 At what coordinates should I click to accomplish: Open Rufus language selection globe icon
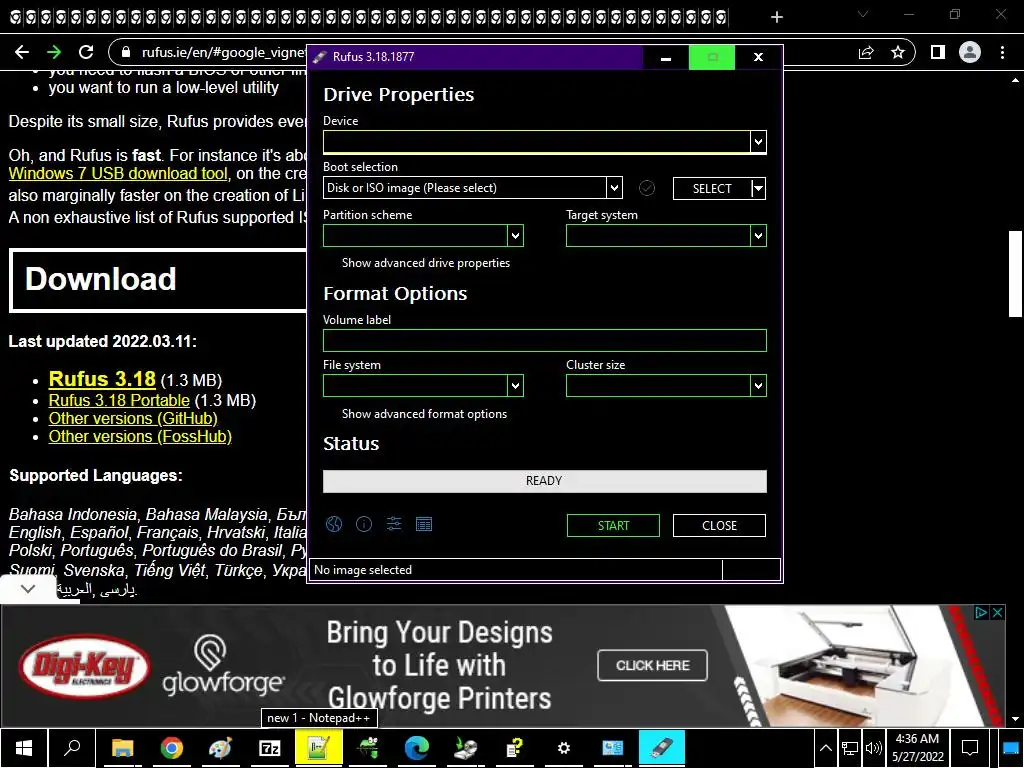point(334,524)
